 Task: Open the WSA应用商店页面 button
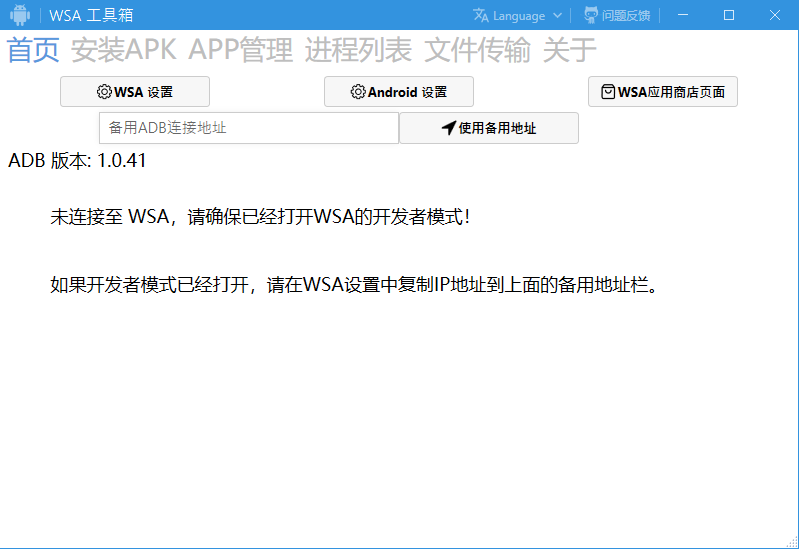tap(662, 92)
